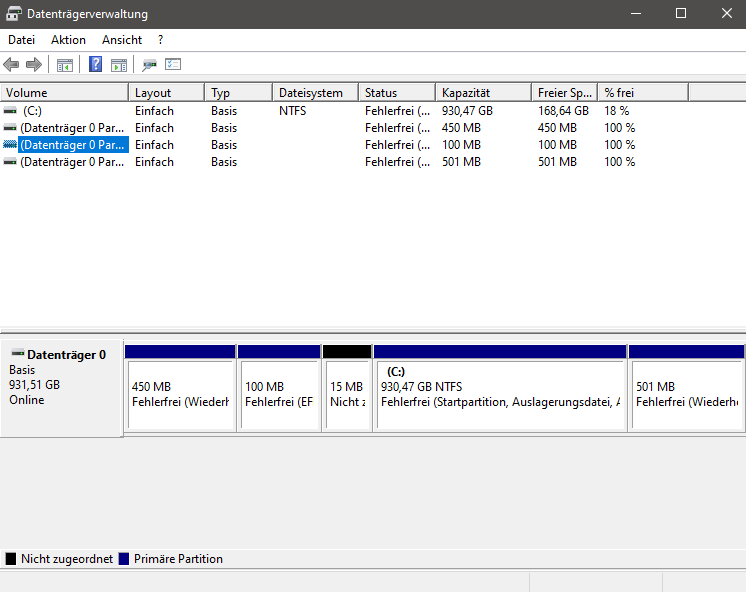Image resolution: width=746 pixels, height=592 pixels.
Task: Click the drive icon of the 450 MB volume row
Action: pyautogui.click(x=10, y=128)
